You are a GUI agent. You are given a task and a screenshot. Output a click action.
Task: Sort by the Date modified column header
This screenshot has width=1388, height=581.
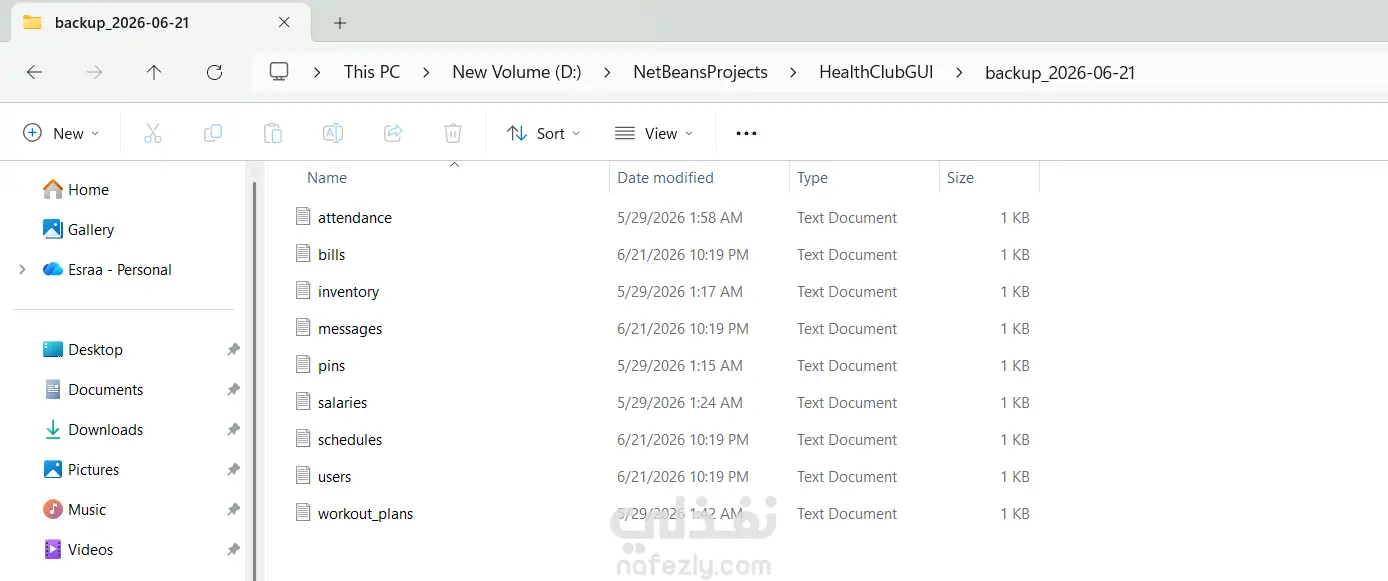pyautogui.click(x=665, y=178)
